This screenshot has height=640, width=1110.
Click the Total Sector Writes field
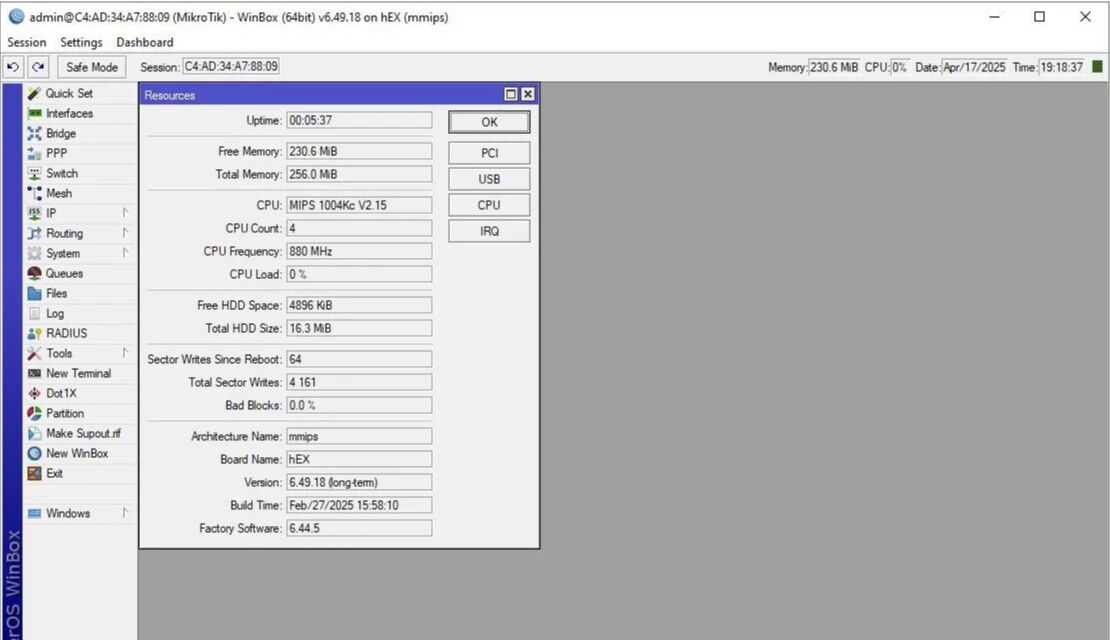pos(359,382)
